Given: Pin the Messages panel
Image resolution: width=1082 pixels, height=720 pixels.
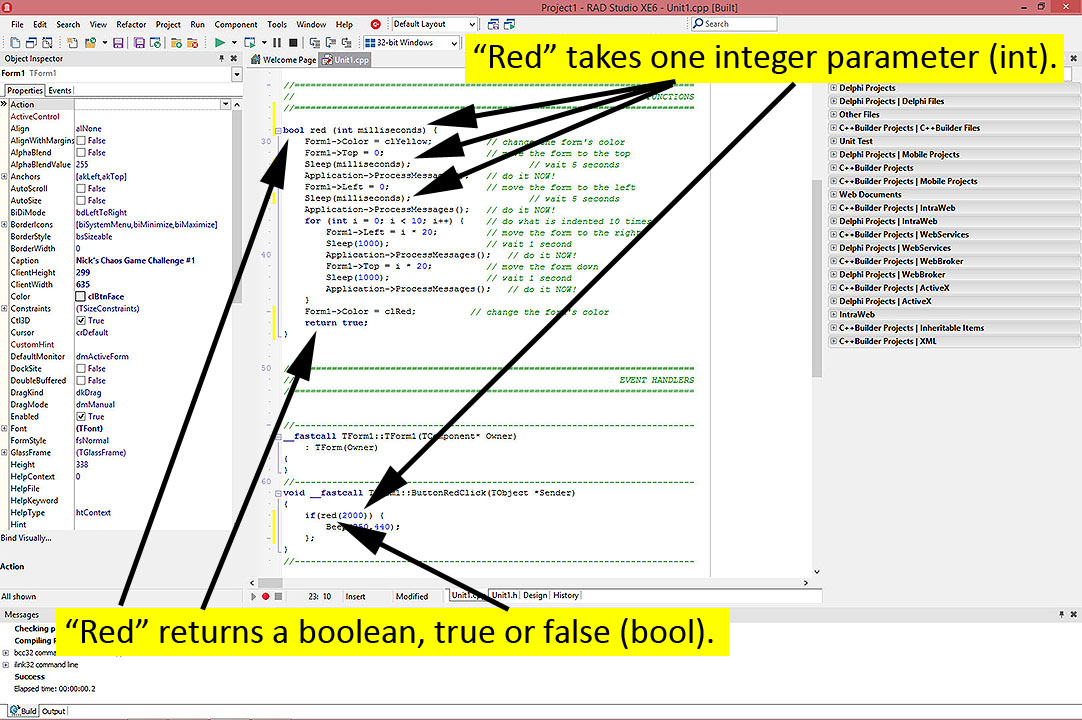Looking at the screenshot, I should pyautogui.click(x=1061, y=614).
